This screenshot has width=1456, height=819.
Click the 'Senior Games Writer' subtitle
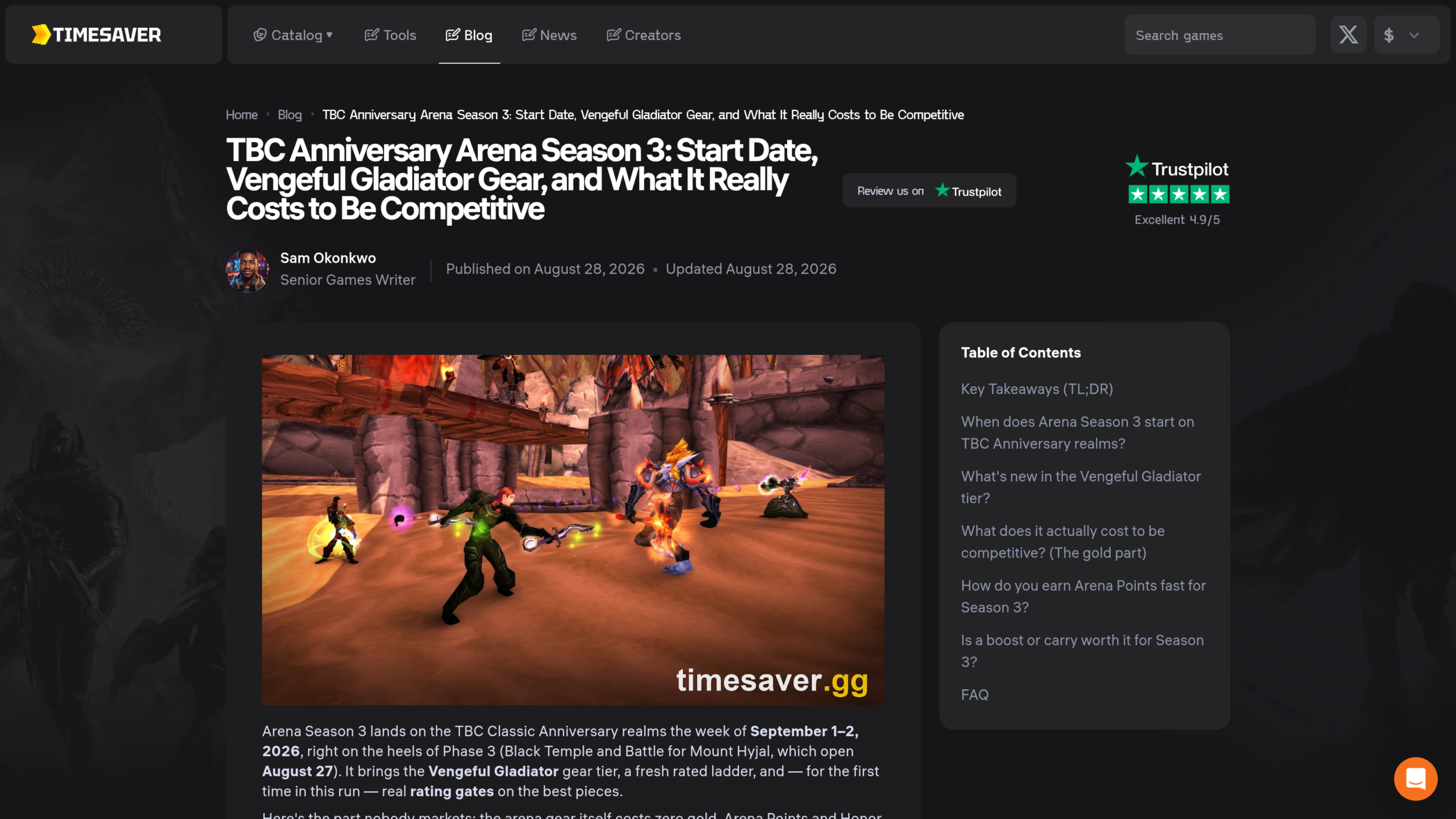click(348, 280)
